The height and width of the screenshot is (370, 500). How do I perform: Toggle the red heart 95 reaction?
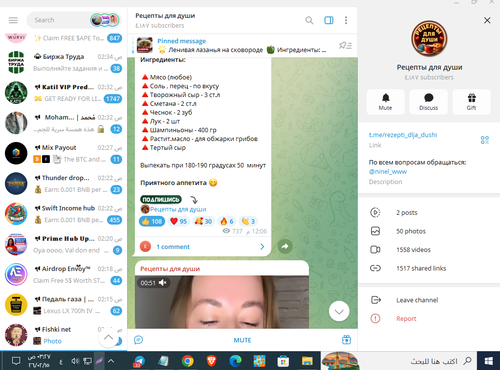click(179, 221)
